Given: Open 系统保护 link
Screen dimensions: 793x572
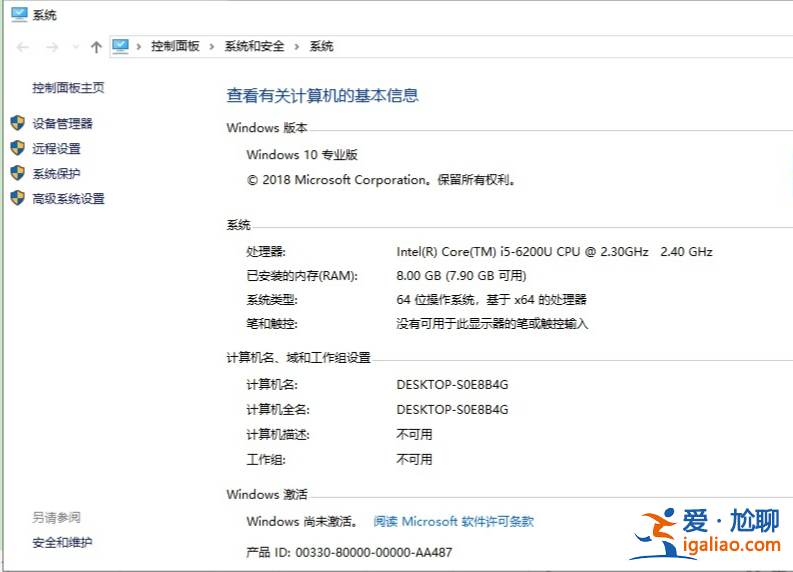Looking at the screenshot, I should point(57,173).
